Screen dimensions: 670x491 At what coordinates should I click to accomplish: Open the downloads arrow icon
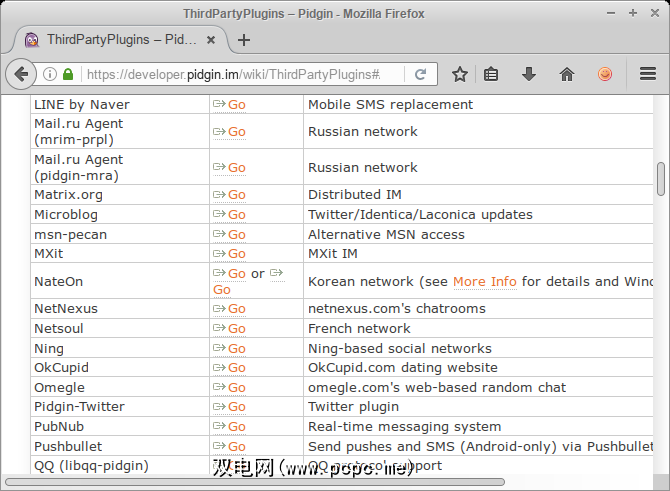(529, 74)
